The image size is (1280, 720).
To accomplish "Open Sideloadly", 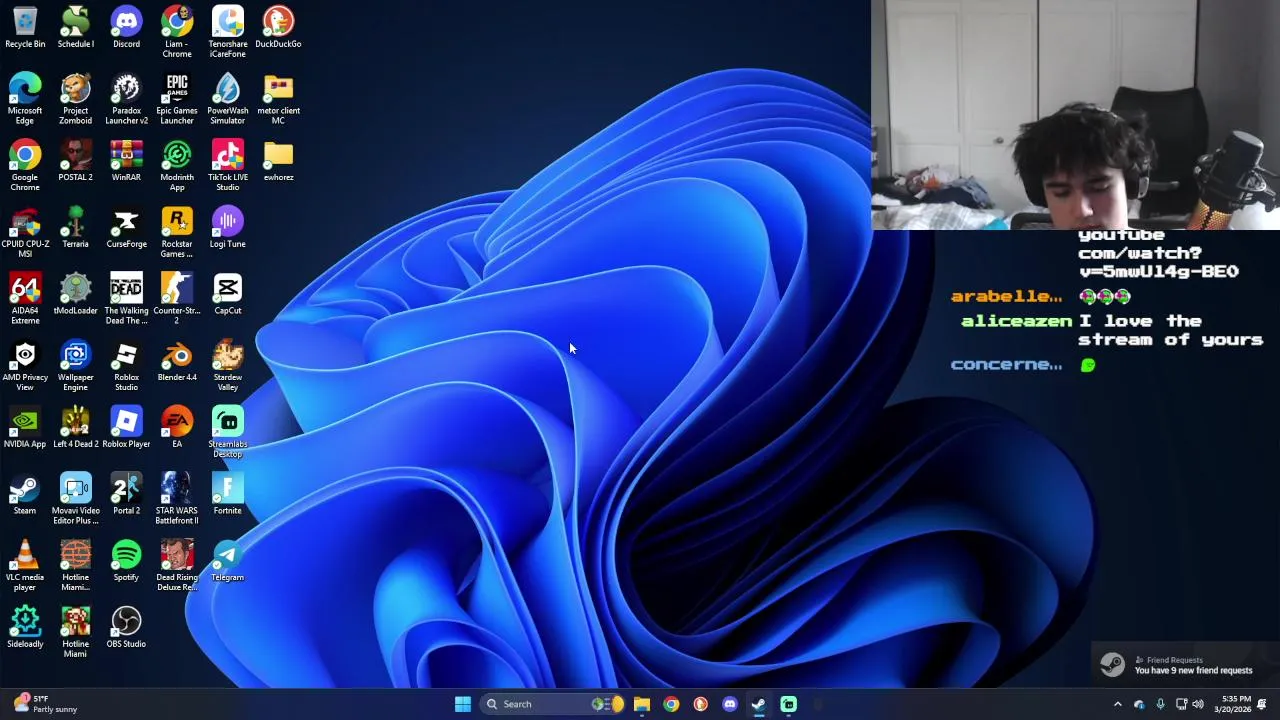I will pos(25,628).
